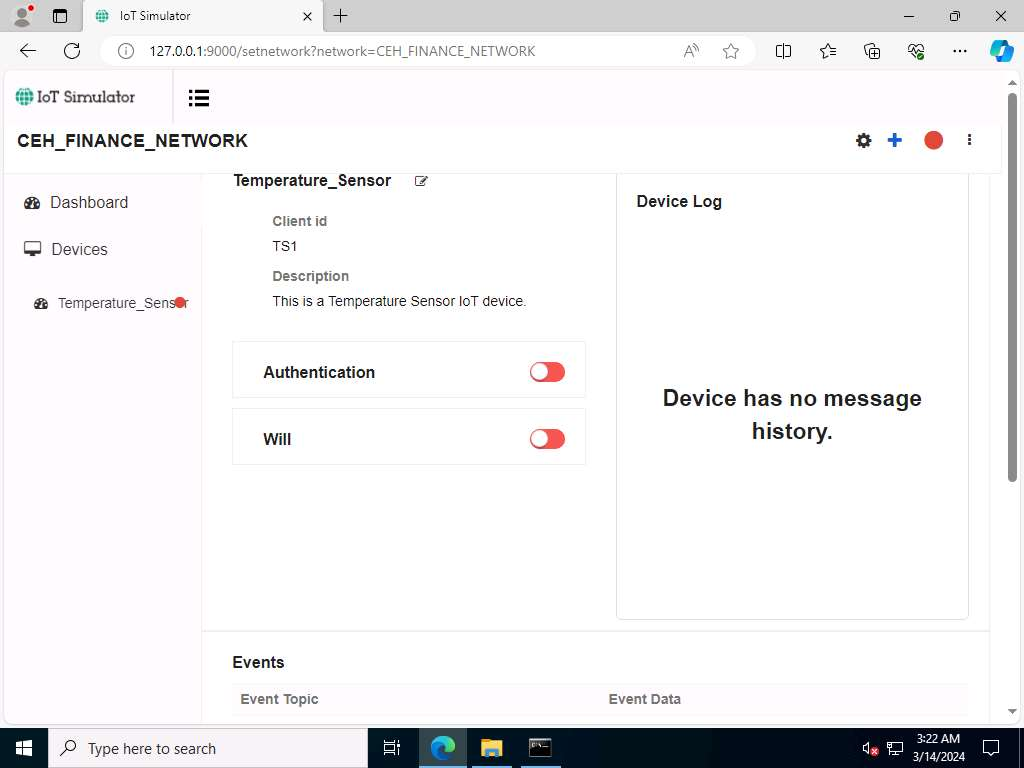Enable the Authentication toggle
Screen dimensions: 1024x768
point(547,372)
